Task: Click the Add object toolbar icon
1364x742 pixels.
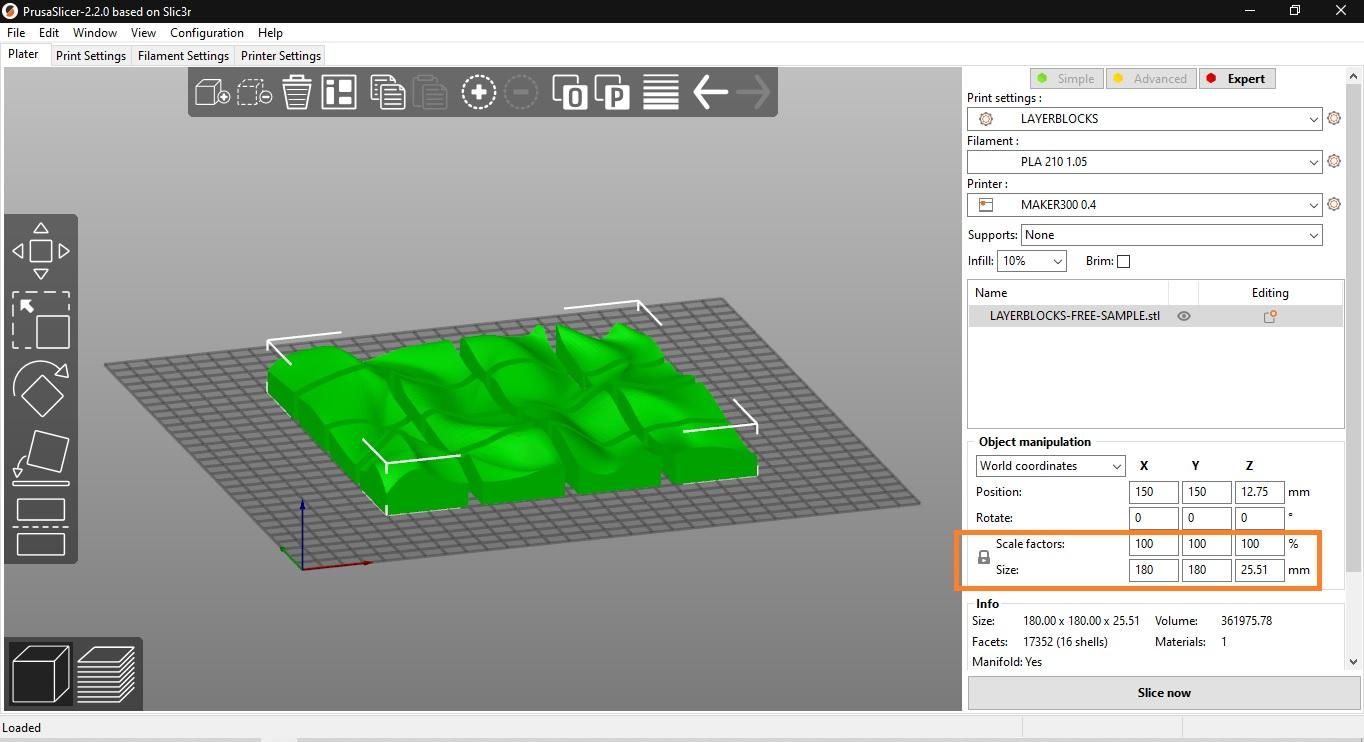Action: point(212,93)
